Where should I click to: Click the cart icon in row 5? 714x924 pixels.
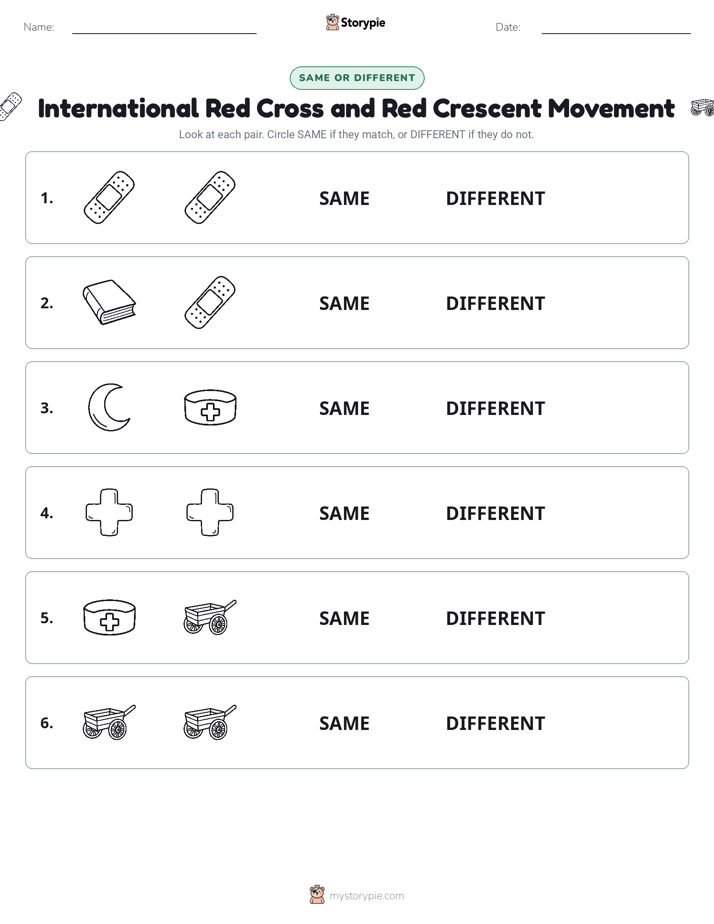pyautogui.click(x=210, y=617)
